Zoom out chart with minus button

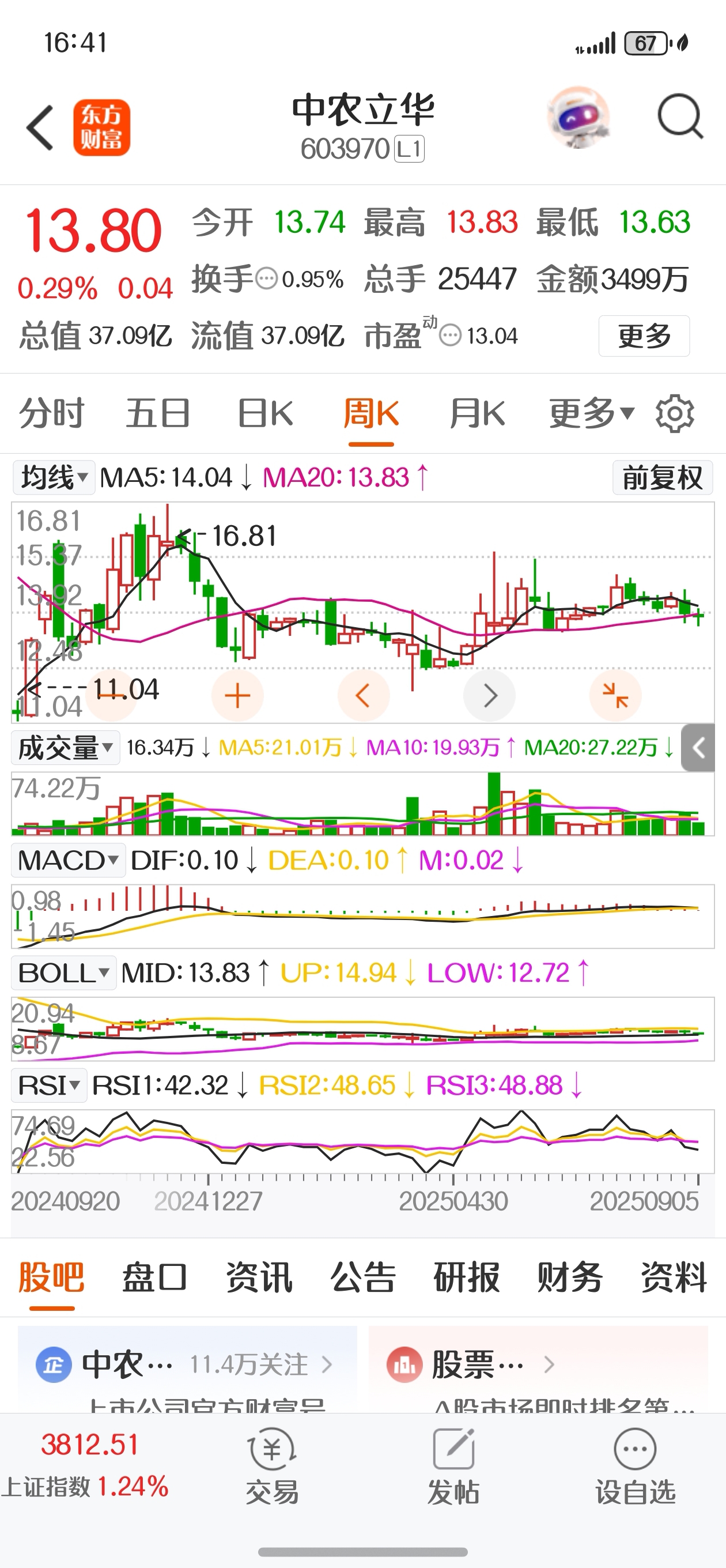111,695
